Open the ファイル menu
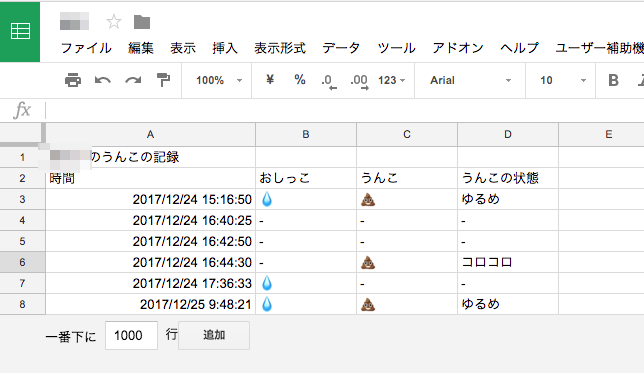This screenshot has height=373, width=644. pos(86,48)
